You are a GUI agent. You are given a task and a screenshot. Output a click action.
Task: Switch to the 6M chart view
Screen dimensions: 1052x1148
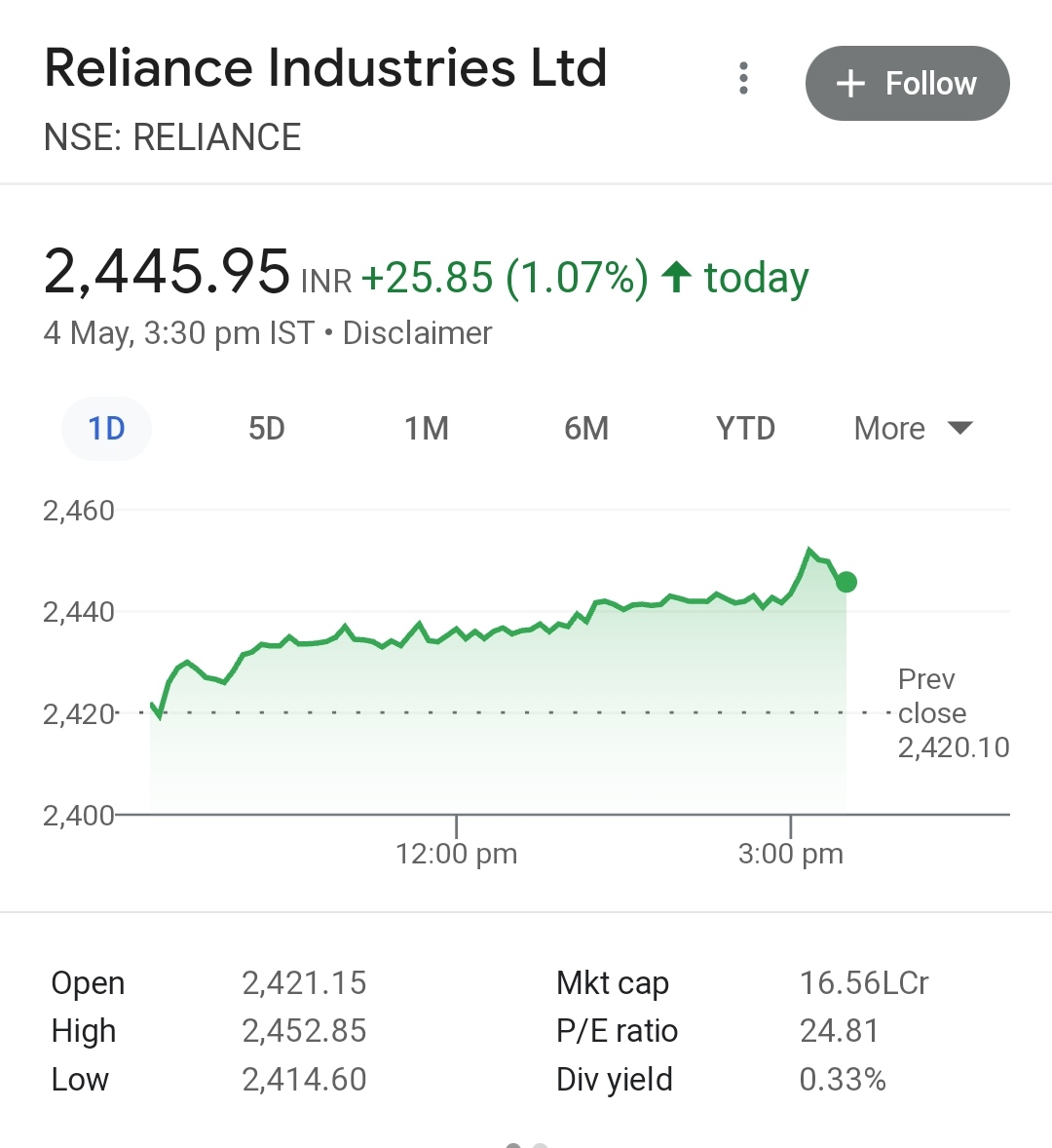[586, 429]
